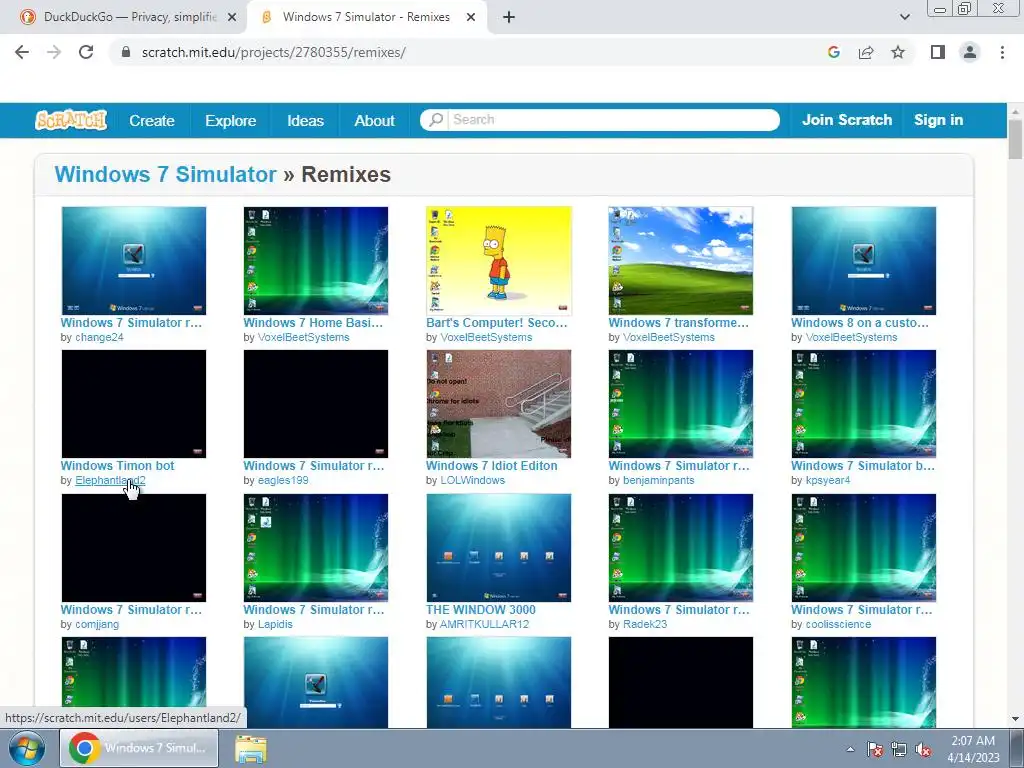This screenshot has height=768, width=1024.
Task: Visit LOLWindows's profile
Action: (x=472, y=481)
